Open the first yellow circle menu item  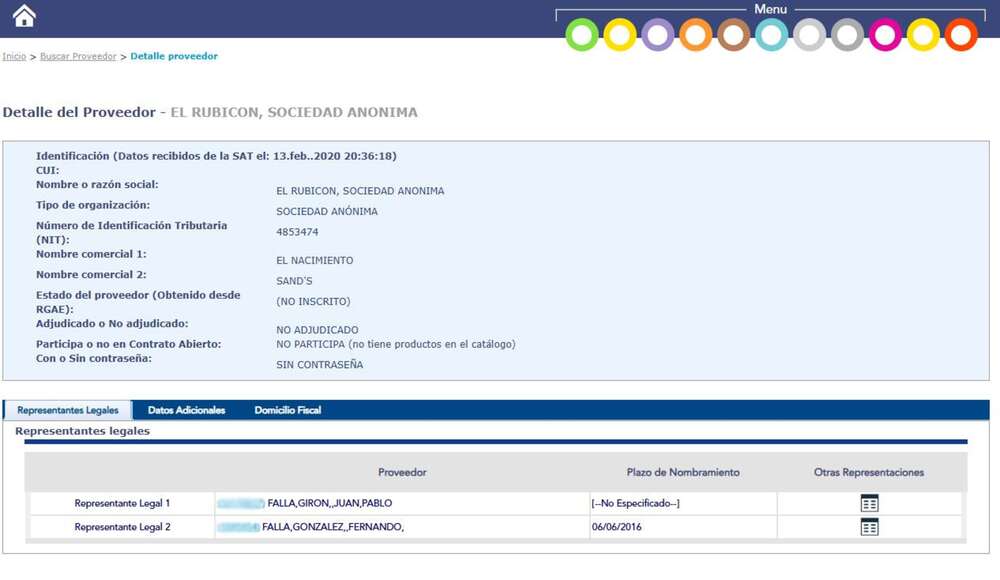point(620,34)
